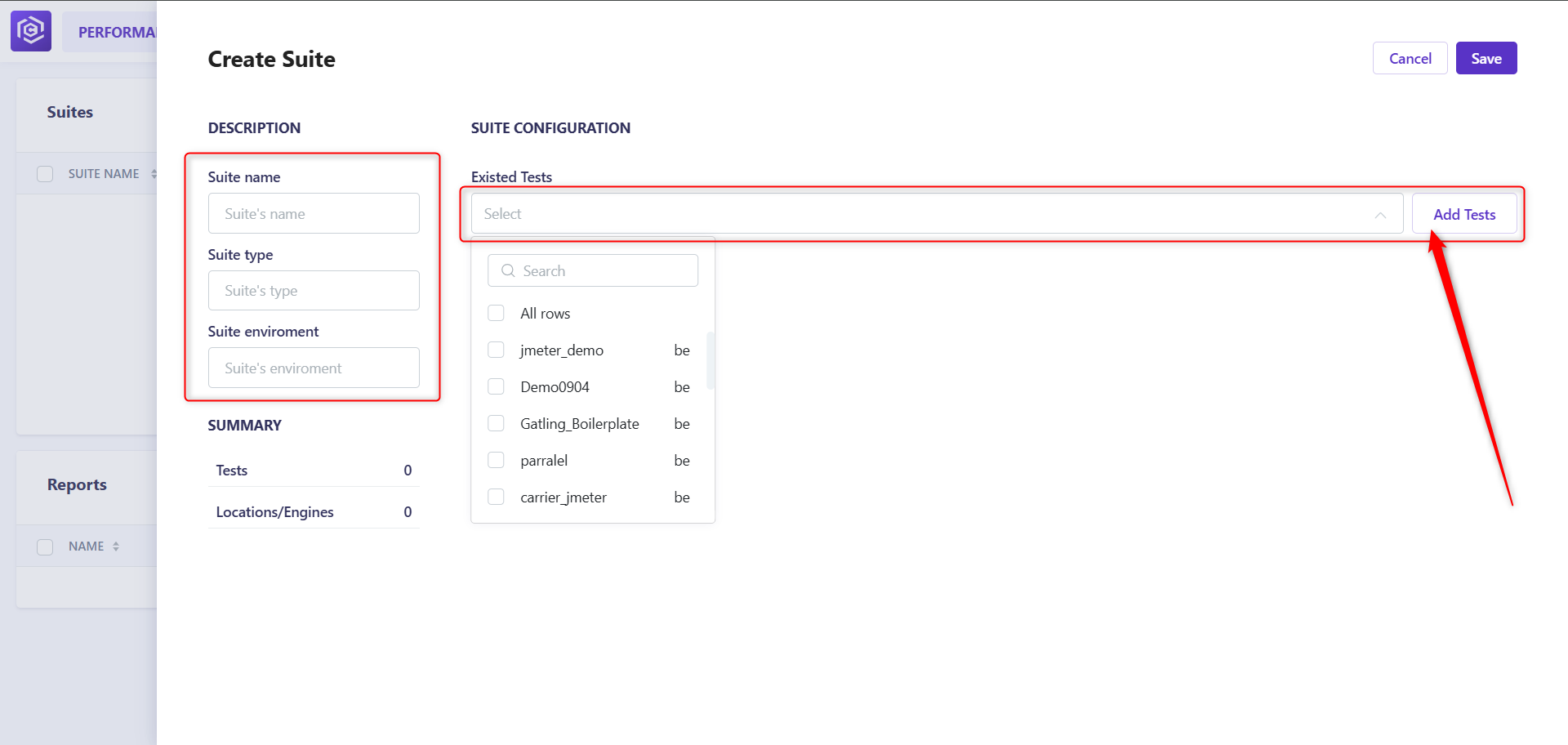The height and width of the screenshot is (745, 1568).
Task: Select the Gatling_Boilerplate checkbox
Action: tap(496, 423)
